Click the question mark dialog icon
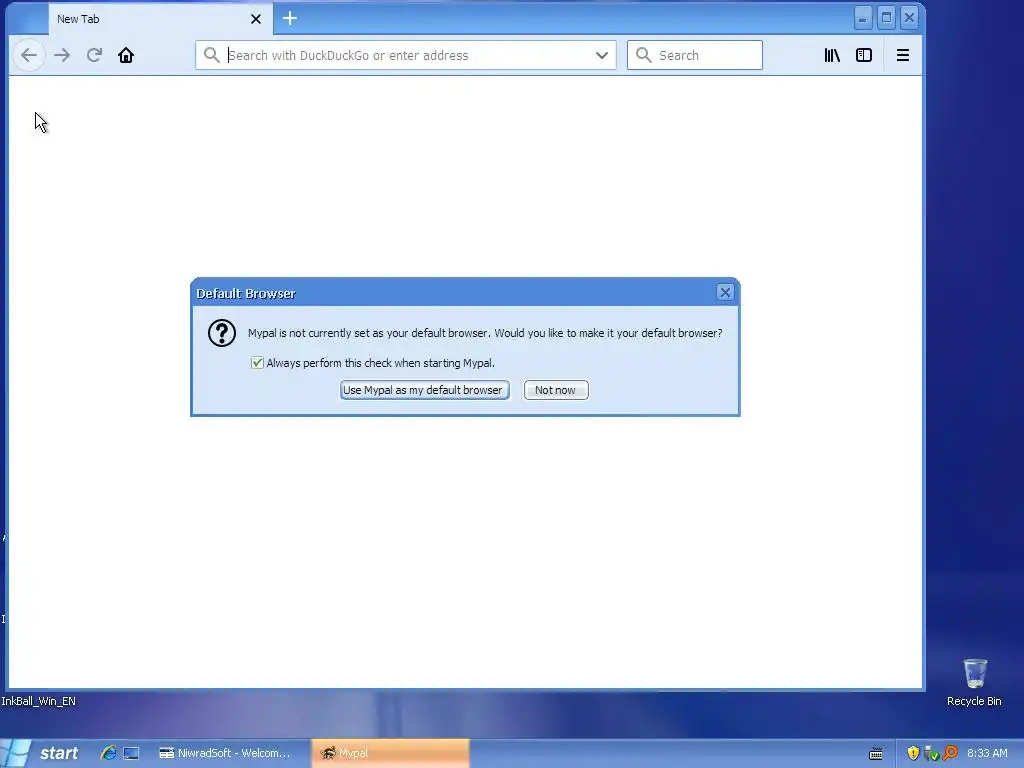Screen dimensions: 1024x768 222,333
